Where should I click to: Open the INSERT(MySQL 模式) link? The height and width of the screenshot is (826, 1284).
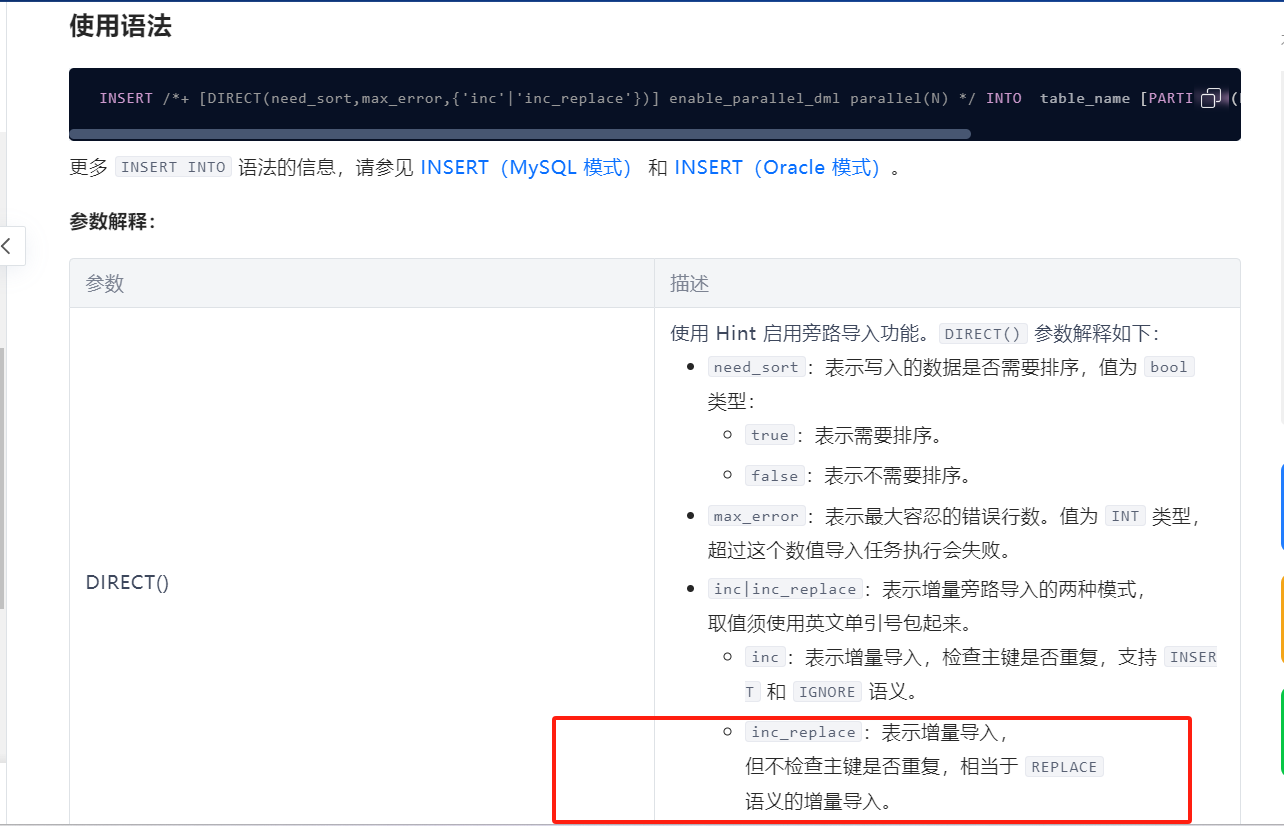pos(527,167)
